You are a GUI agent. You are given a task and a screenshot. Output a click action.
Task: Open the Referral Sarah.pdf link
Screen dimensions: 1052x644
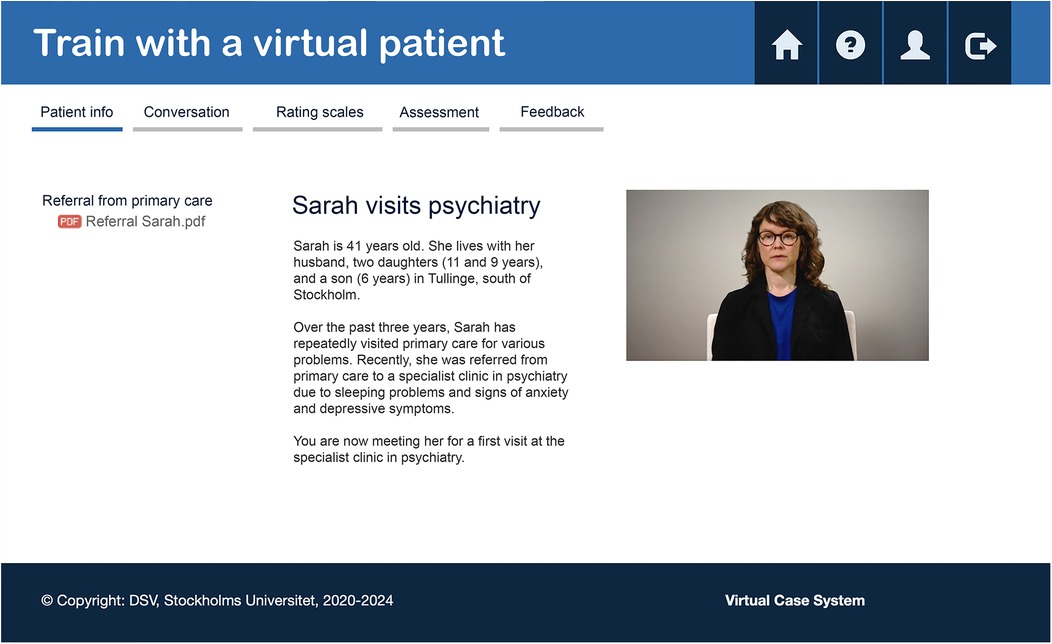(x=146, y=221)
